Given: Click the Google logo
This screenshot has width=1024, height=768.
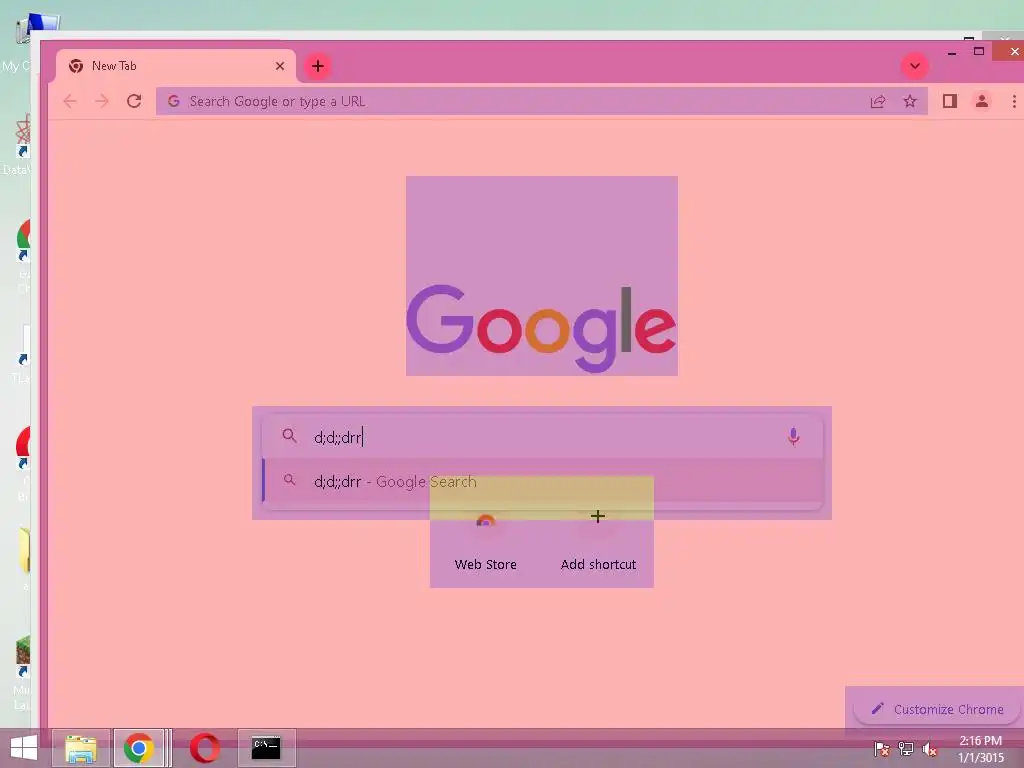Looking at the screenshot, I should tap(541, 327).
